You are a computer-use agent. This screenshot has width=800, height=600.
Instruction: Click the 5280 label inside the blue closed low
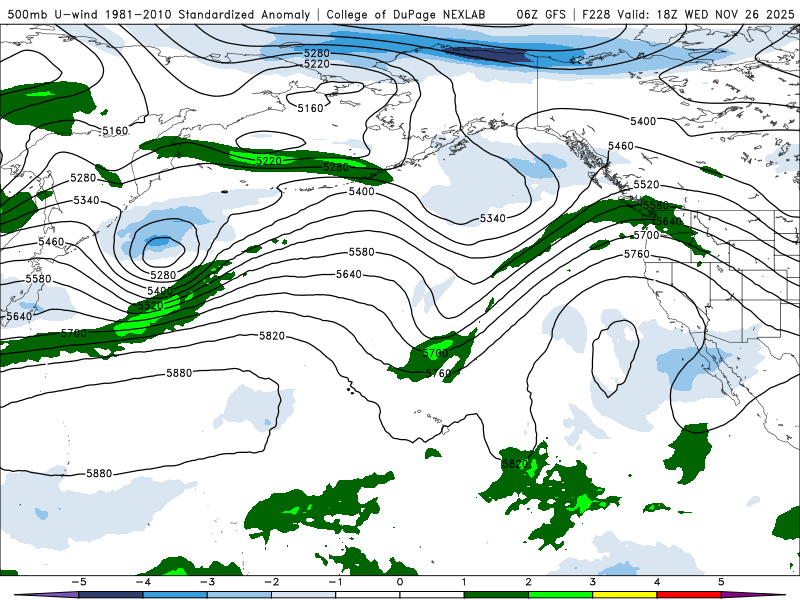tap(163, 275)
